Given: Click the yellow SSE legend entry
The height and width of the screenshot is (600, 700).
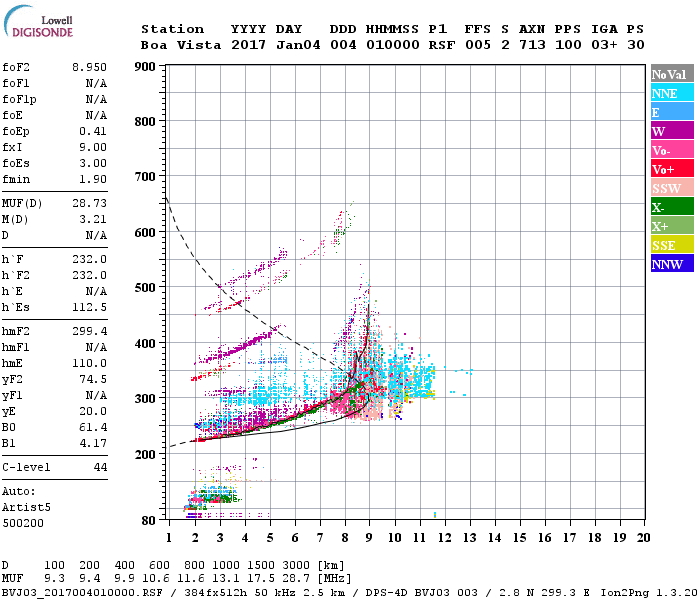Looking at the screenshot, I should pyautogui.click(x=672, y=245).
